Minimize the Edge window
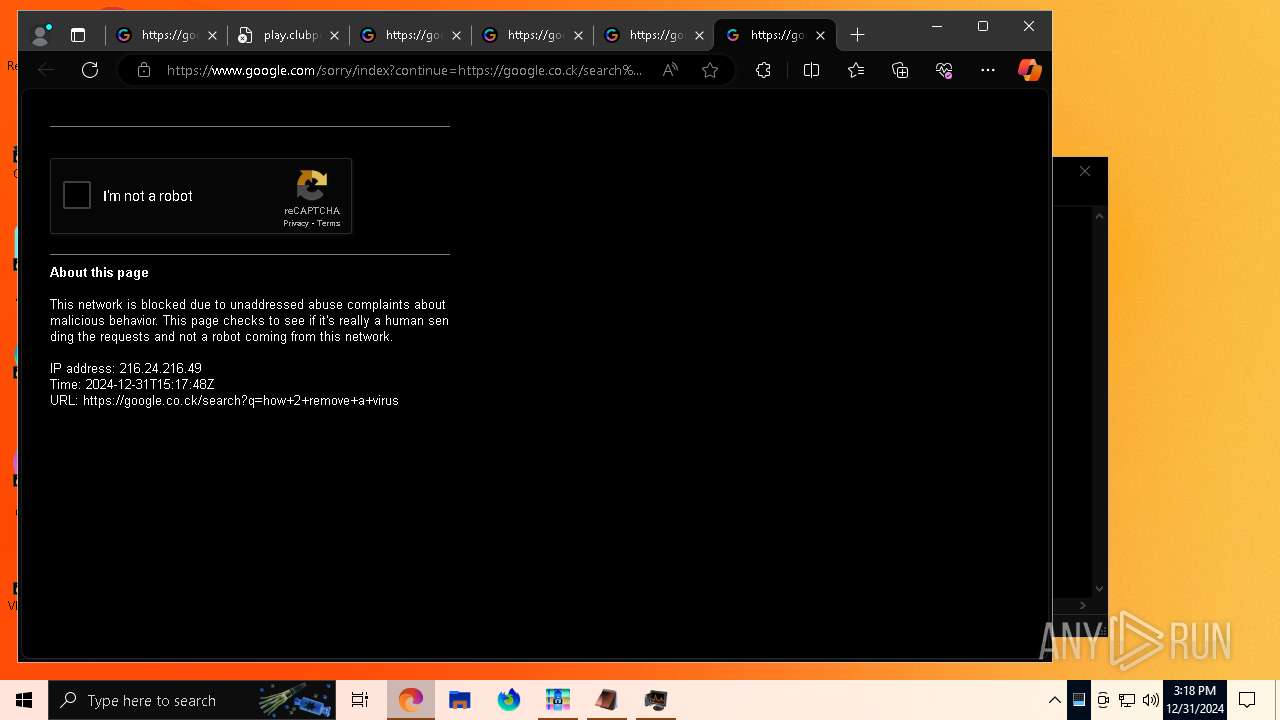The image size is (1280, 720). [x=937, y=27]
